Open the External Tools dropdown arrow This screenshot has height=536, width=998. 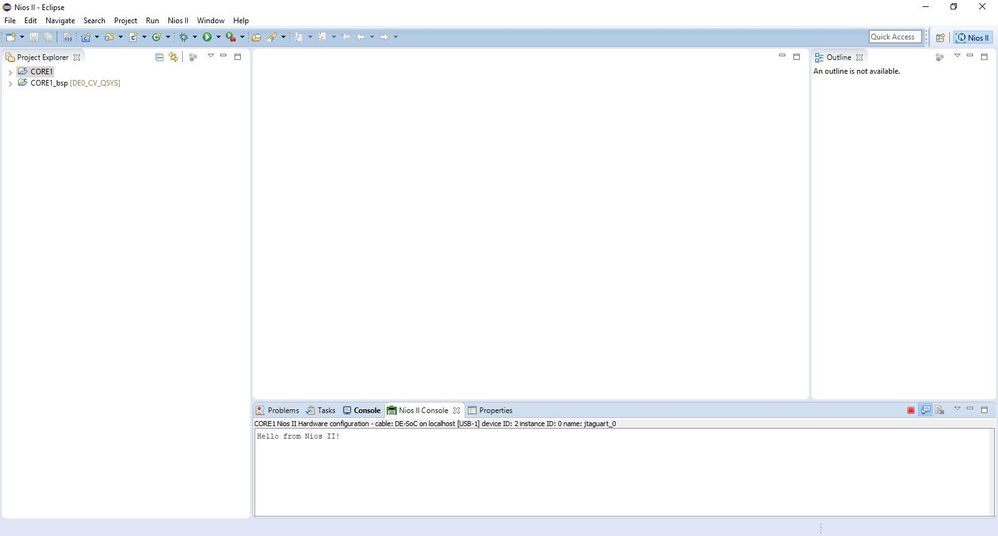pos(242,37)
